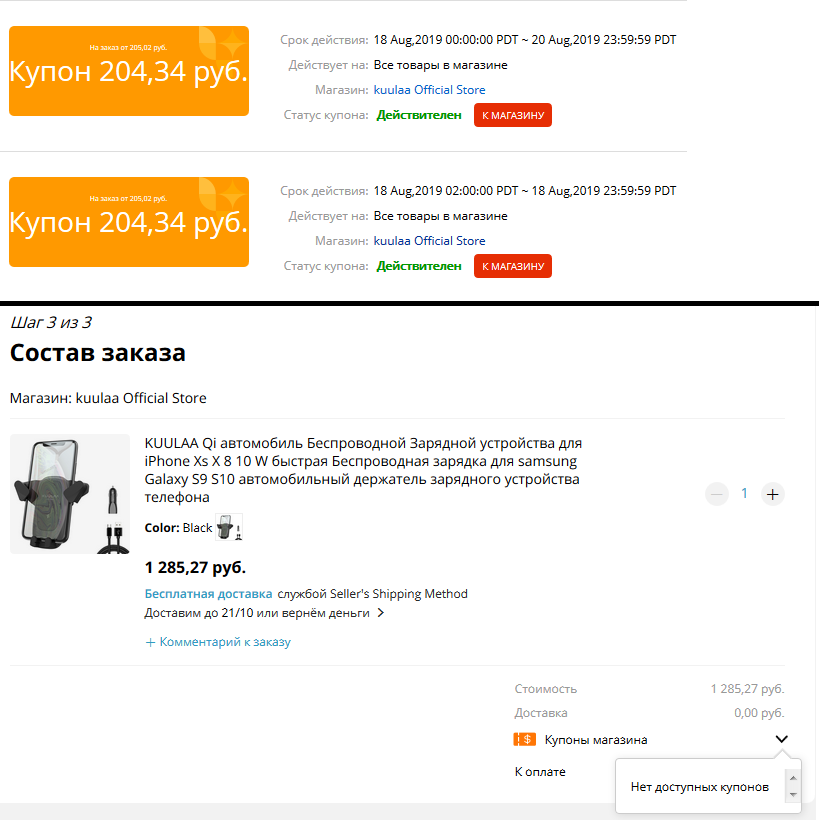
Task: Click the KUULAA Qi product title
Action: [363, 470]
